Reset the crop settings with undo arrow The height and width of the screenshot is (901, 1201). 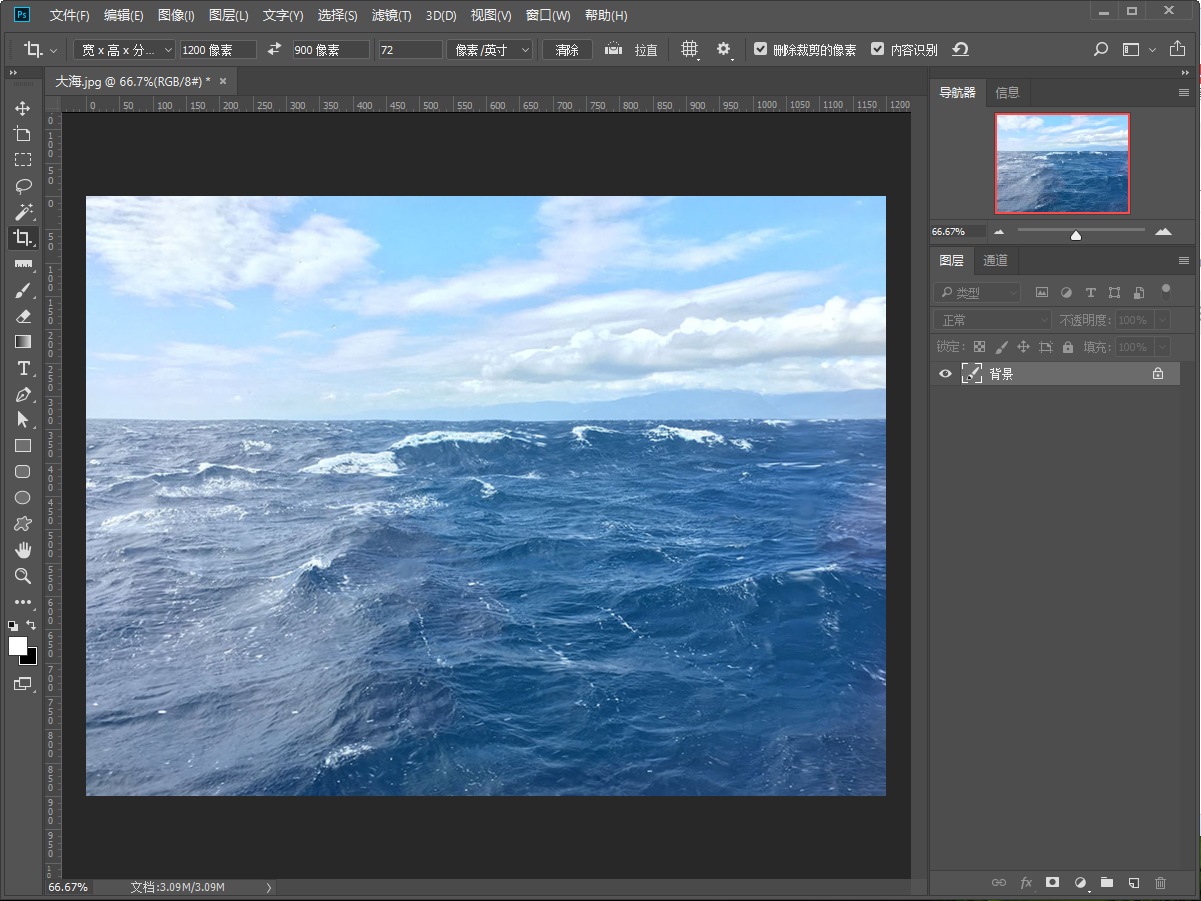point(960,49)
